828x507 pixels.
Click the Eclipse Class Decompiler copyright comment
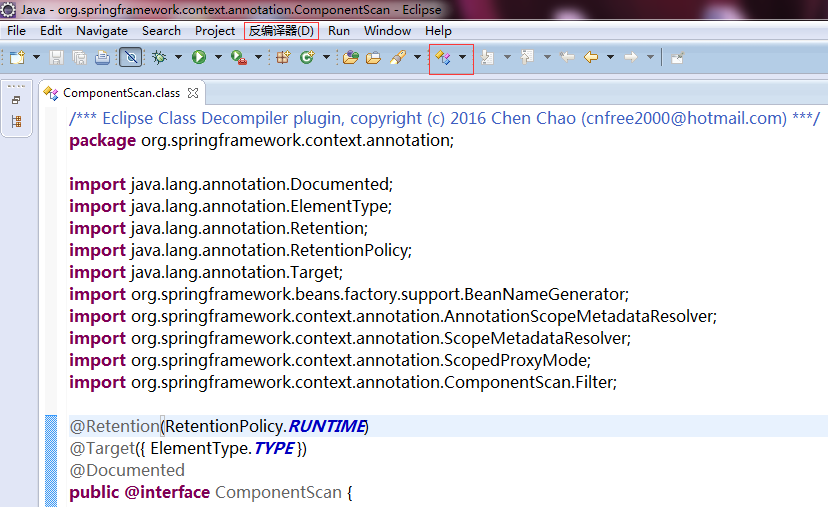click(x=445, y=118)
